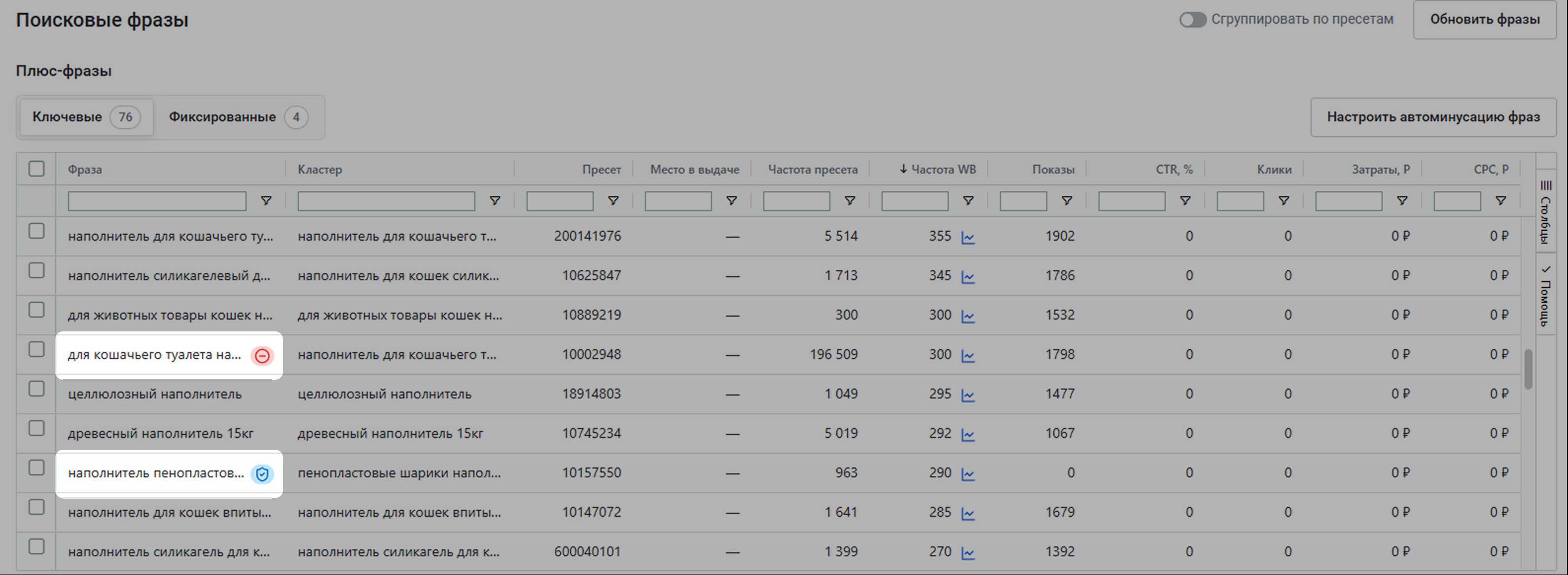
Task: Click древесный наполнитель 15кг cluster cell
Action: (x=390, y=433)
